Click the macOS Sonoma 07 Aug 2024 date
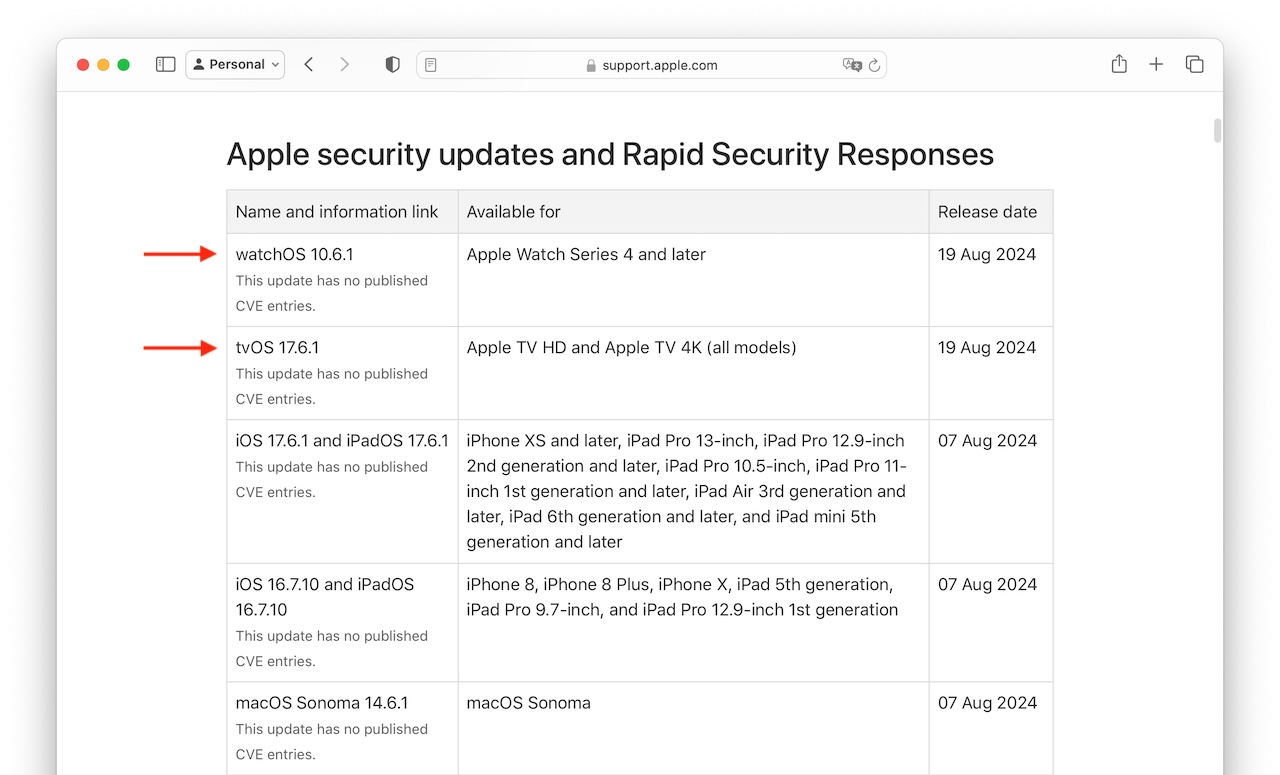This screenshot has width=1280, height=775. click(x=987, y=703)
